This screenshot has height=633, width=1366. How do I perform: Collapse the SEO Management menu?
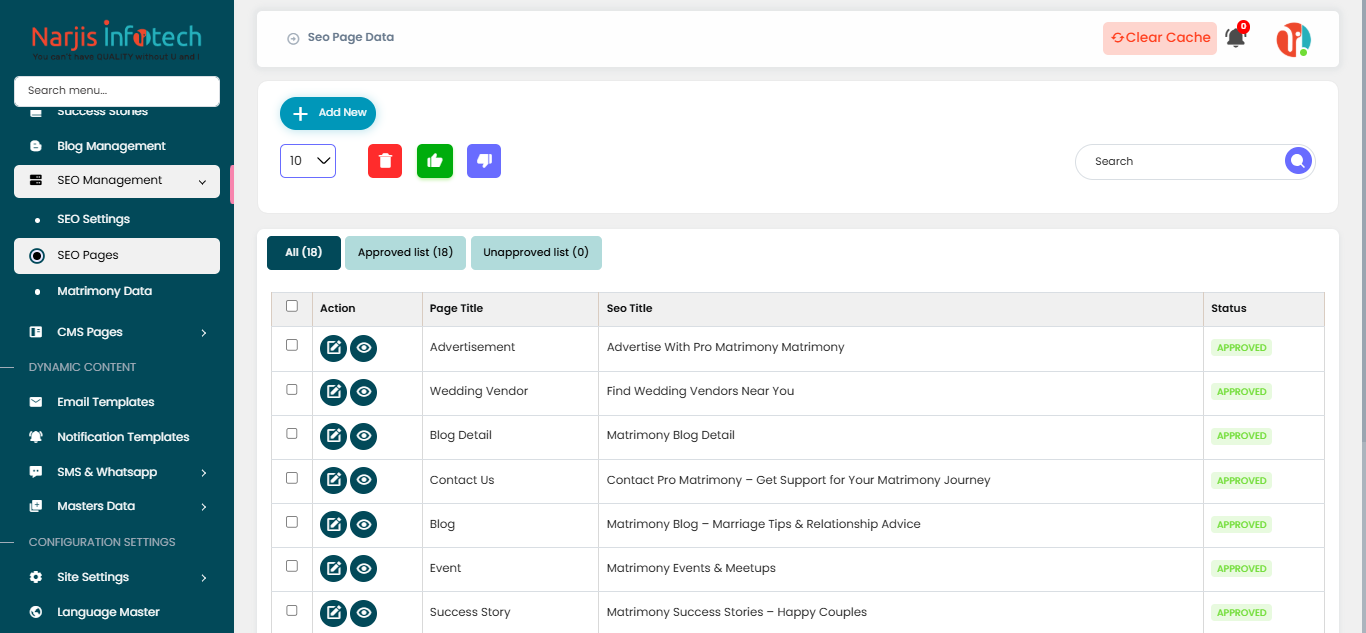117,181
